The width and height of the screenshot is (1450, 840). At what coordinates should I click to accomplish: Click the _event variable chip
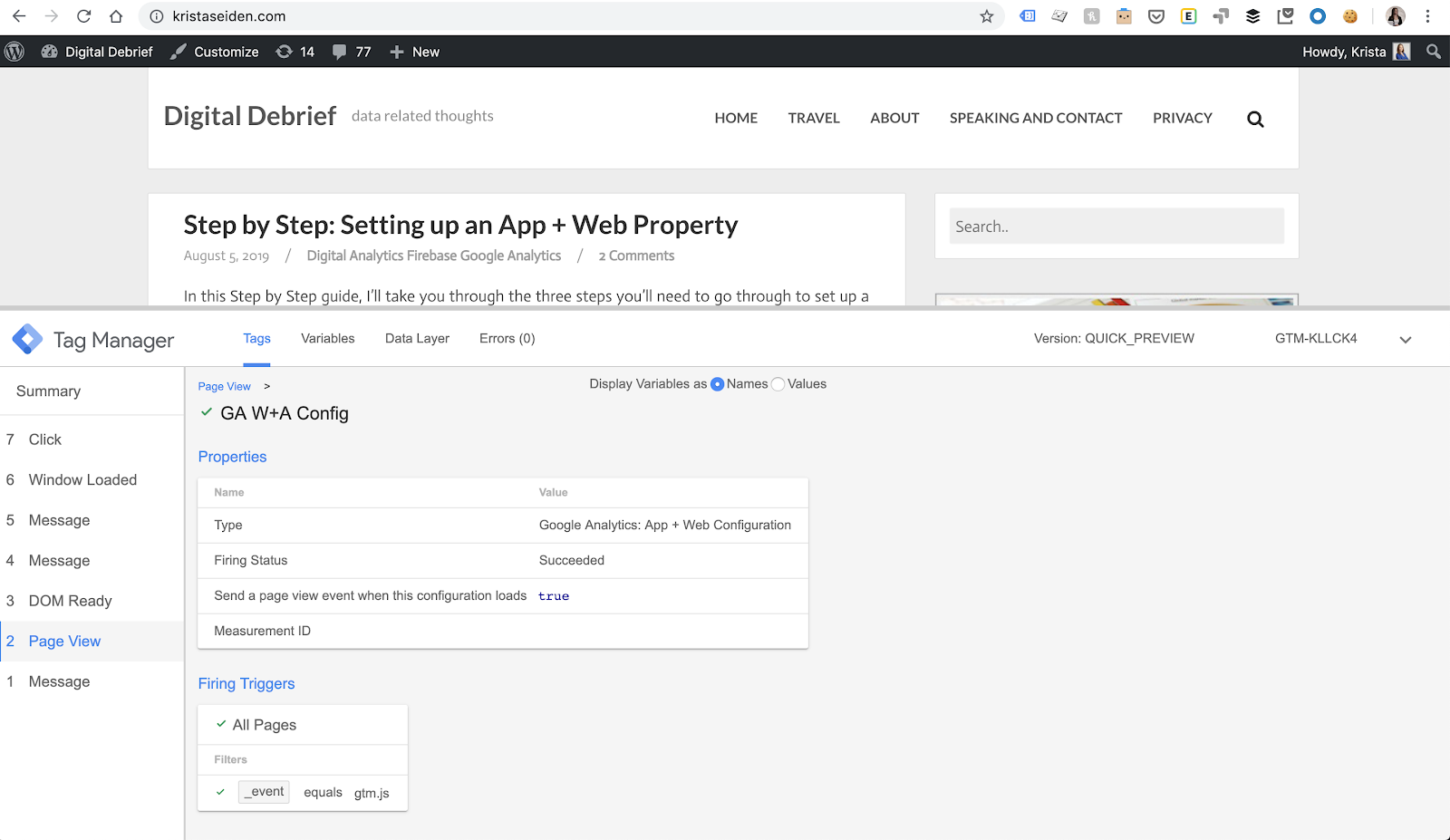tap(264, 792)
